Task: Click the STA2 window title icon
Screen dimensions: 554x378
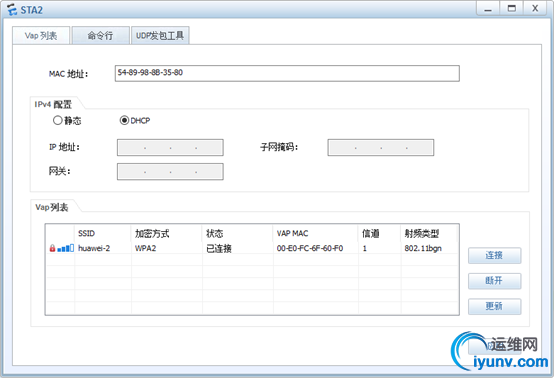Action: pos(12,10)
